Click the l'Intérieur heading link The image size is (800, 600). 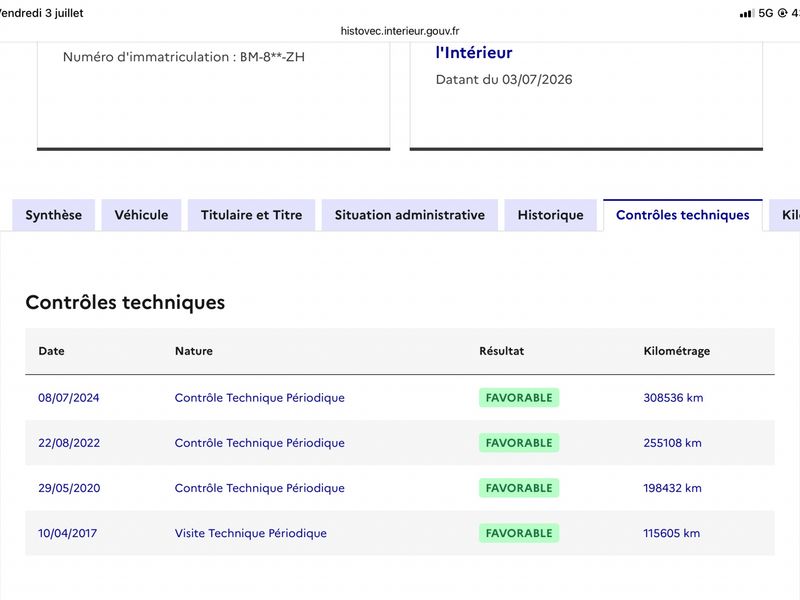click(474, 53)
